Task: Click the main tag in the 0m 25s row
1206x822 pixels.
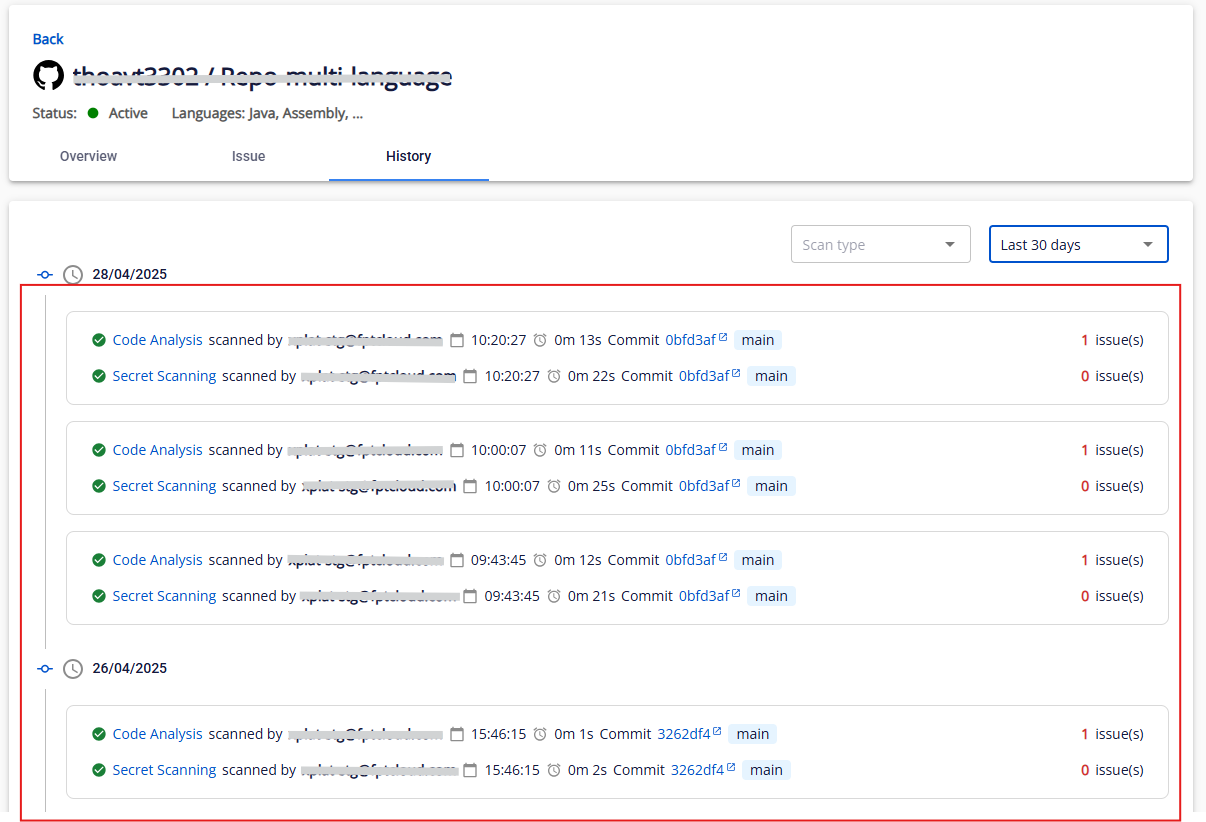Action: coord(771,486)
